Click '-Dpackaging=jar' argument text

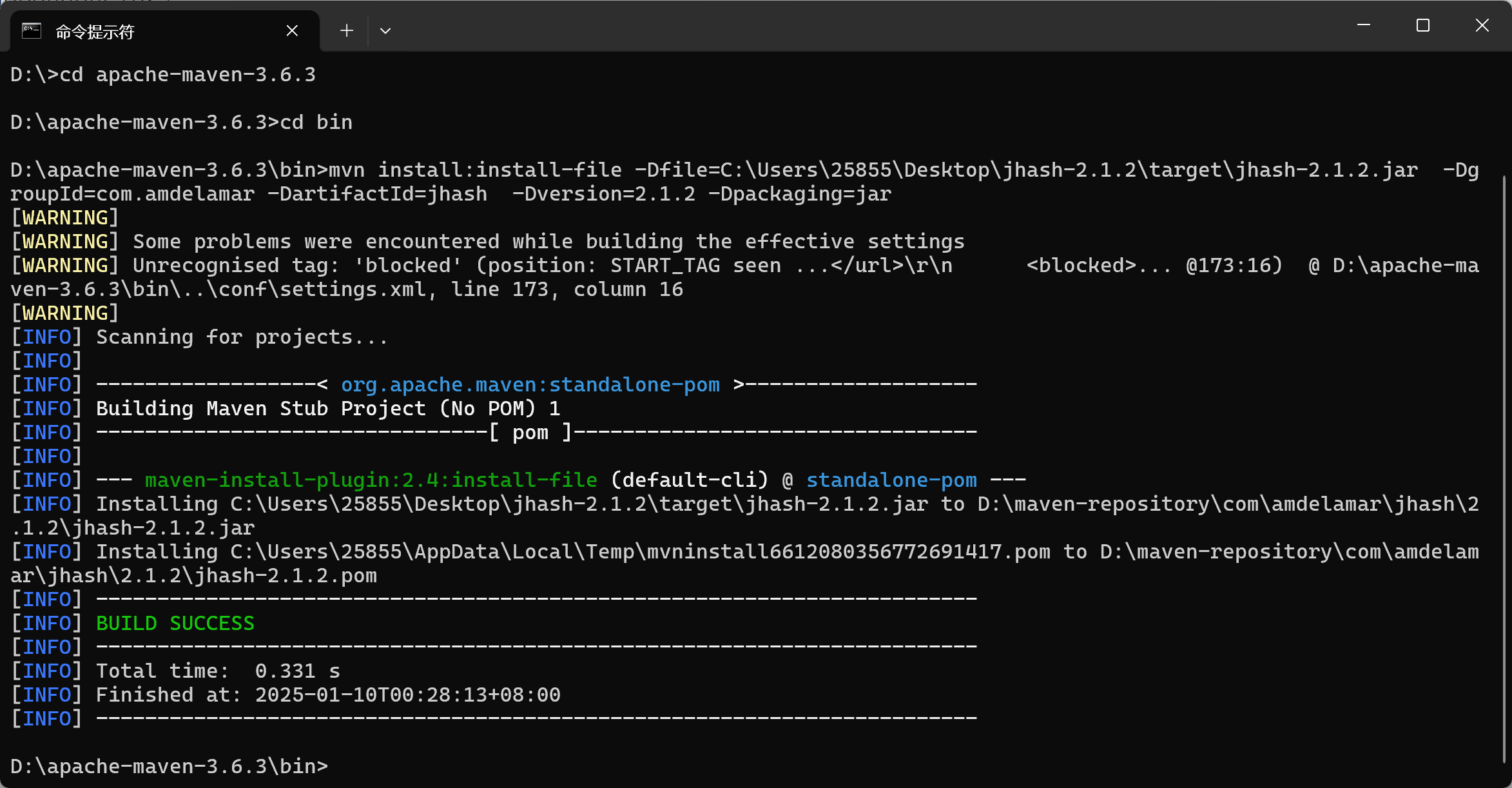tap(800, 194)
